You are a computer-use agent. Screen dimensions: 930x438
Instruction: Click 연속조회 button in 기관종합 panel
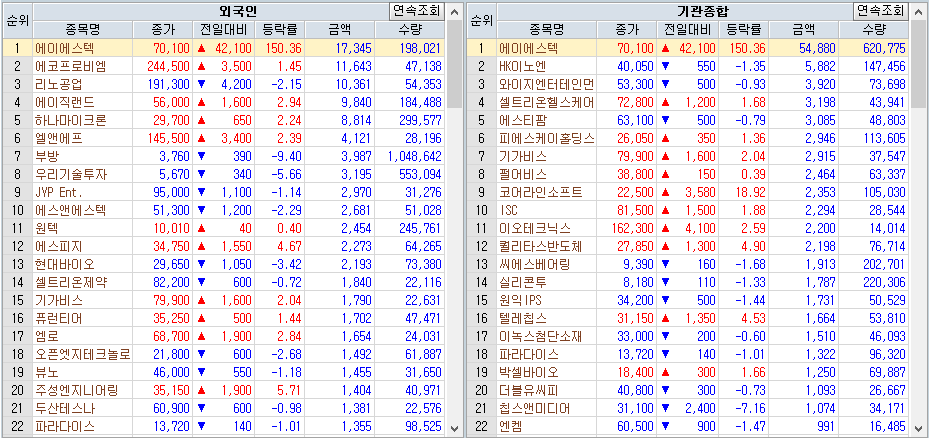pyautogui.click(x=880, y=11)
